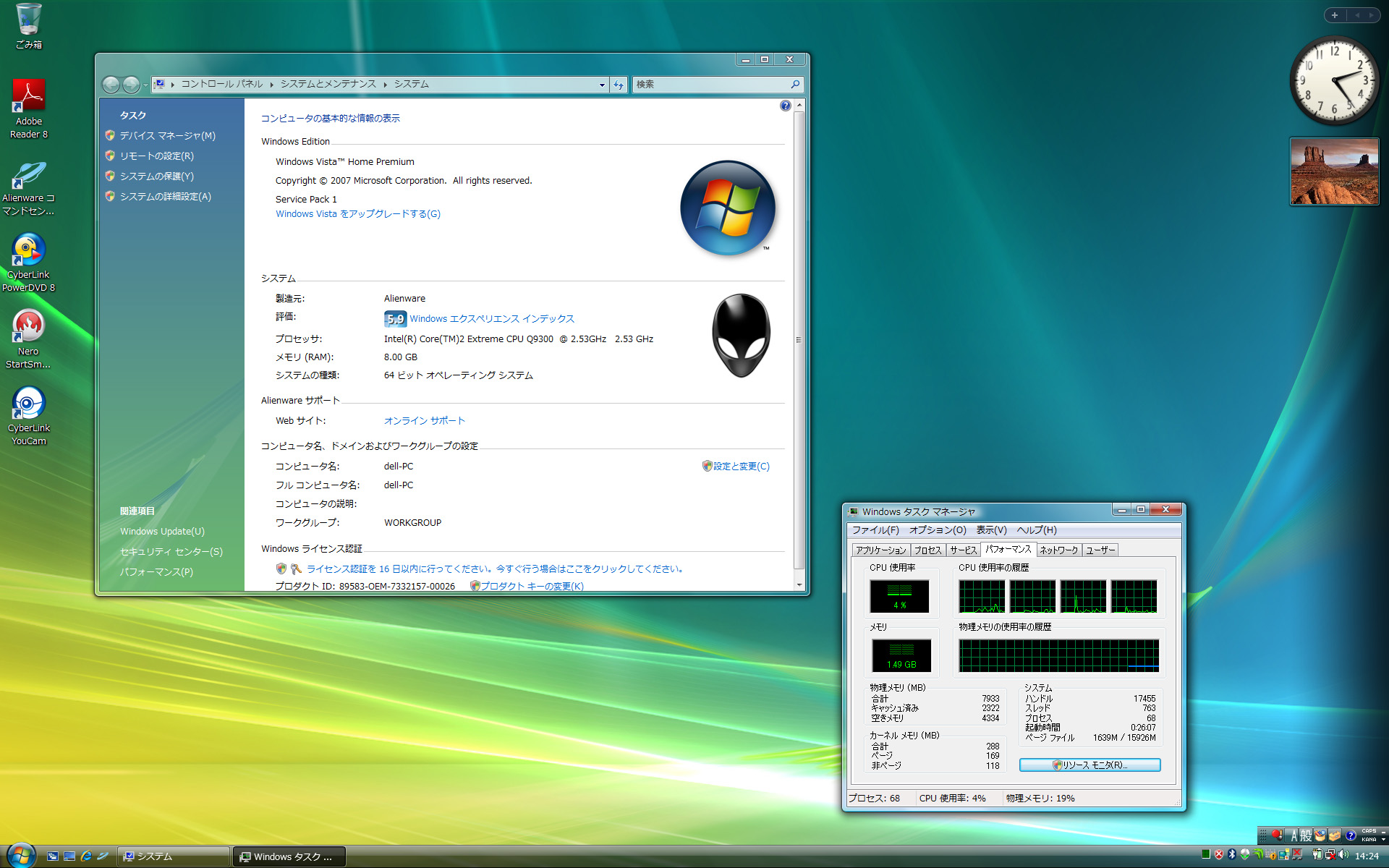Open the Recycle Bin desktop icon
This screenshot has width=1389, height=868.
28,22
